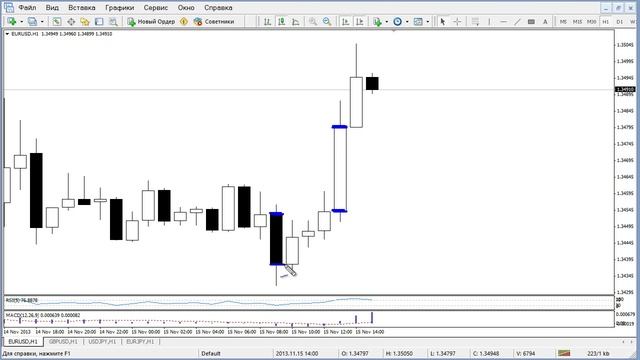640x360 pixels.
Task: Open the Terminal window icon
Action: pos(99,22)
